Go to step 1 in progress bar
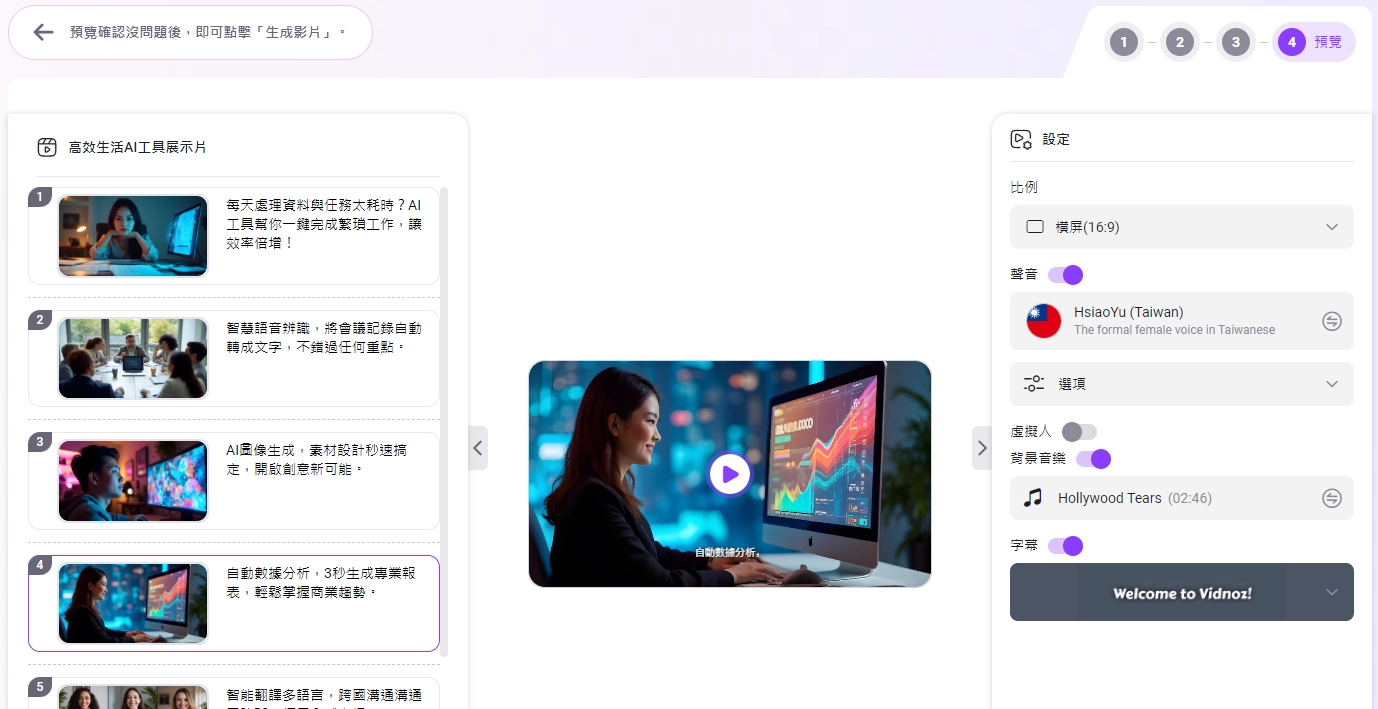 point(1124,42)
